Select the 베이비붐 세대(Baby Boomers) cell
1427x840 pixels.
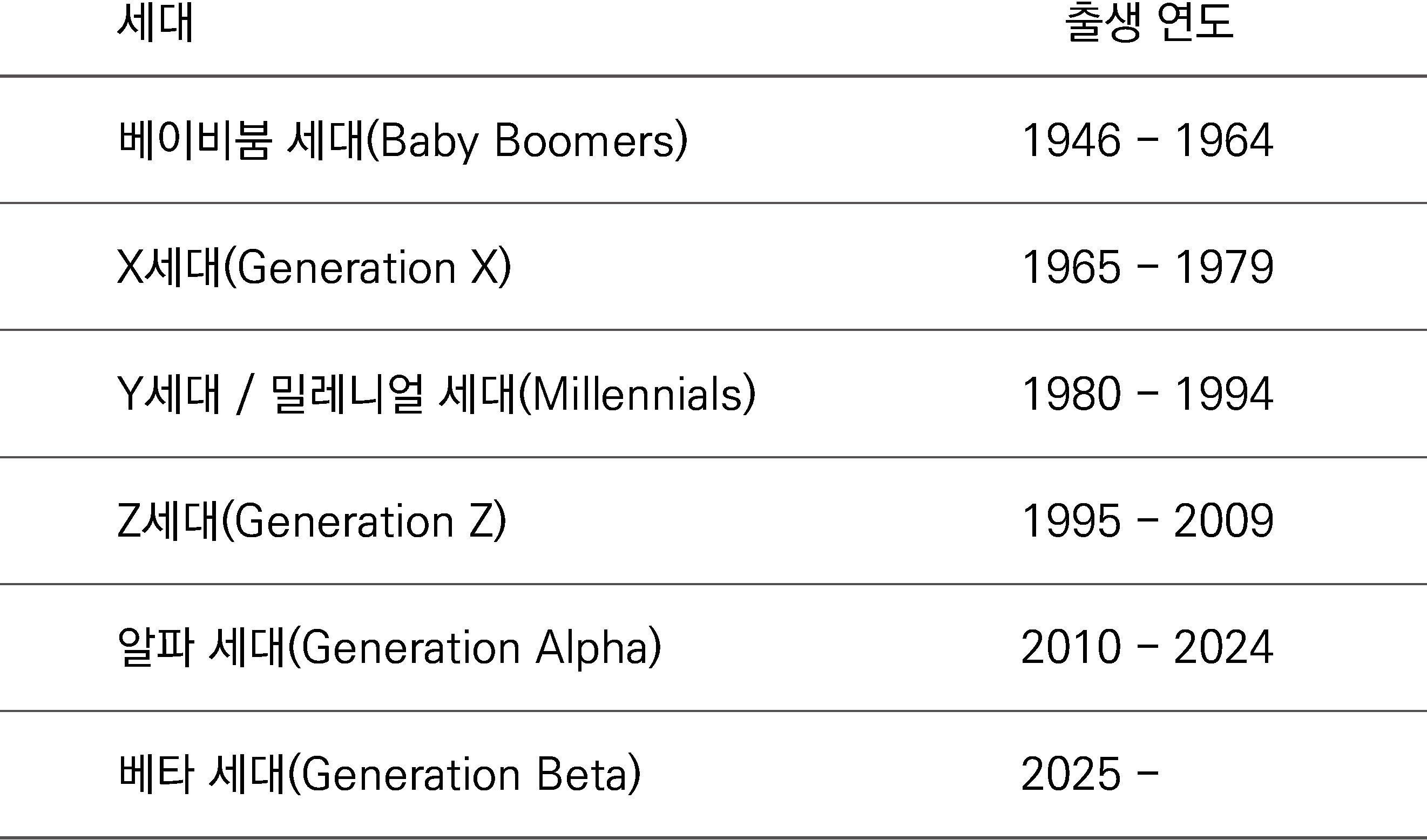coord(403,140)
